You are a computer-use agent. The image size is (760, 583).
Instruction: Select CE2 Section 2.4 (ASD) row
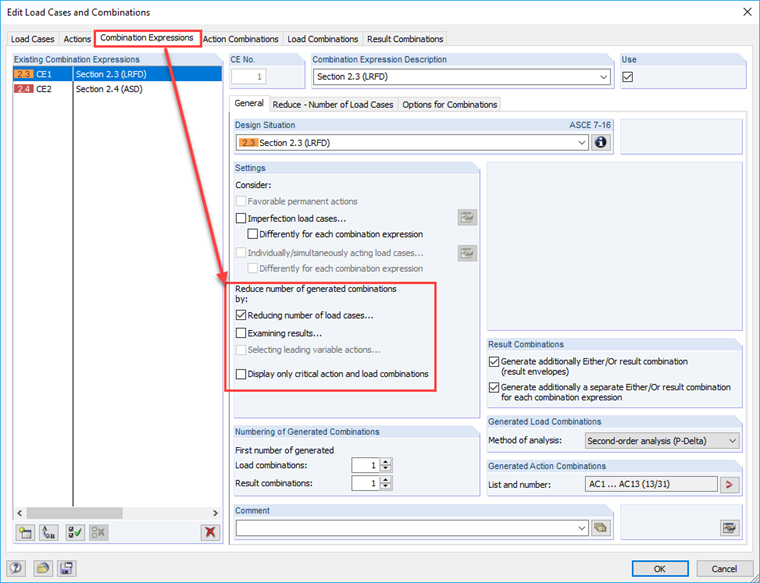point(117,89)
